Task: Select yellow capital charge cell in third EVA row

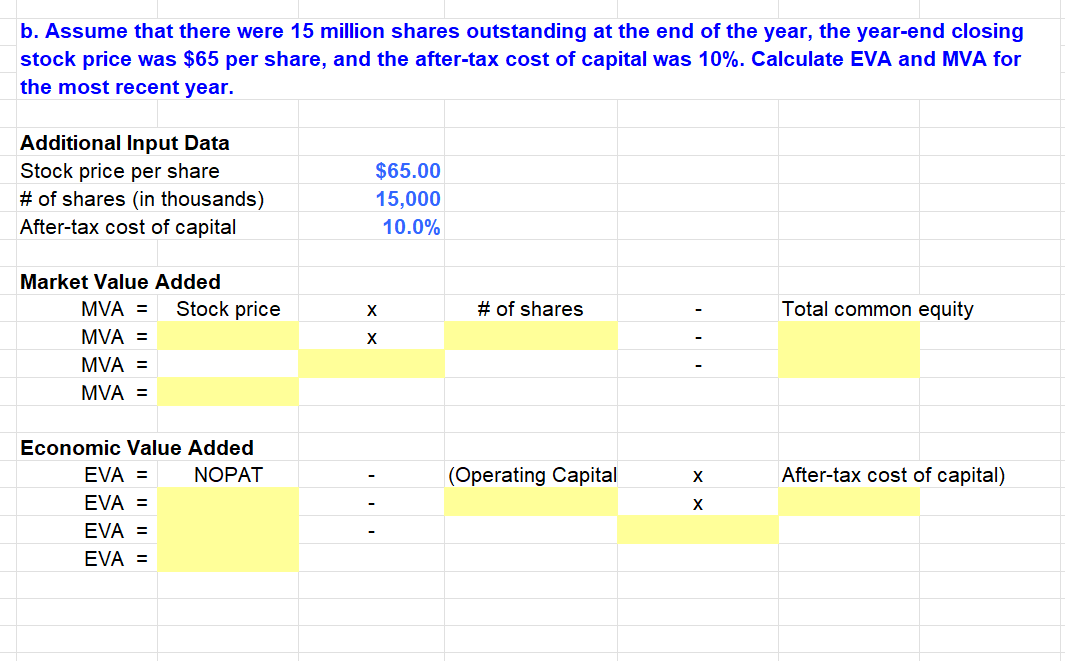Action: pos(698,530)
